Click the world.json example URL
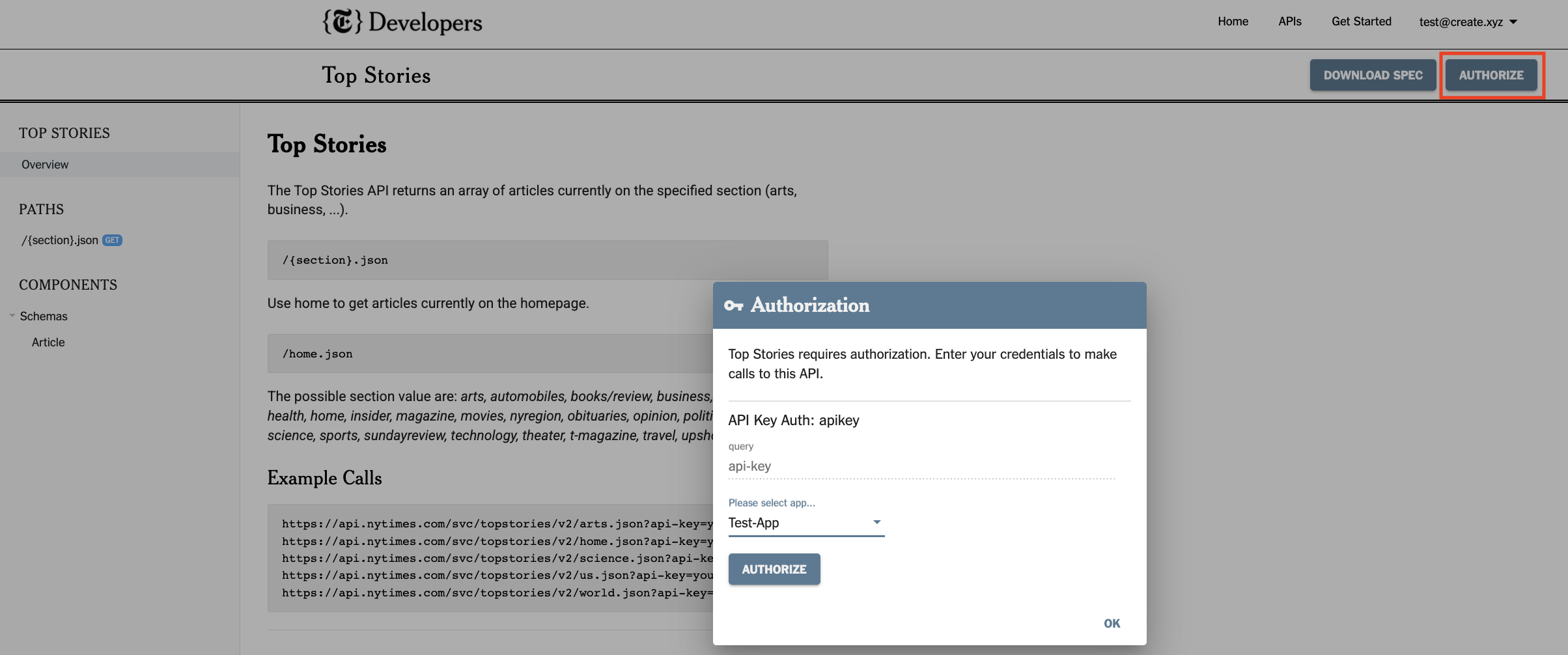This screenshot has height=655, width=1568. [497, 592]
